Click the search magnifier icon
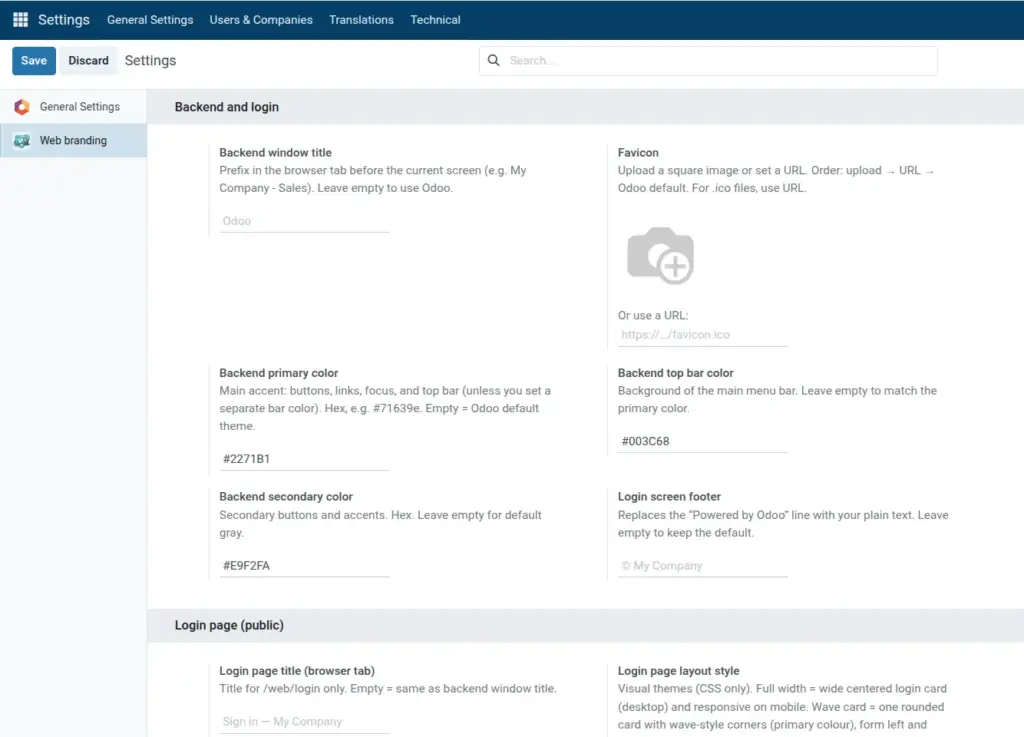 pyautogui.click(x=494, y=60)
